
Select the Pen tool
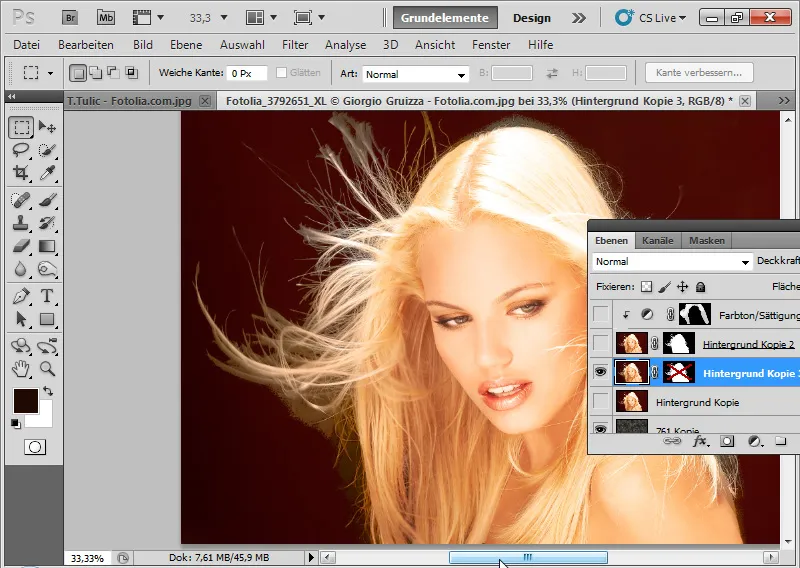(21, 295)
